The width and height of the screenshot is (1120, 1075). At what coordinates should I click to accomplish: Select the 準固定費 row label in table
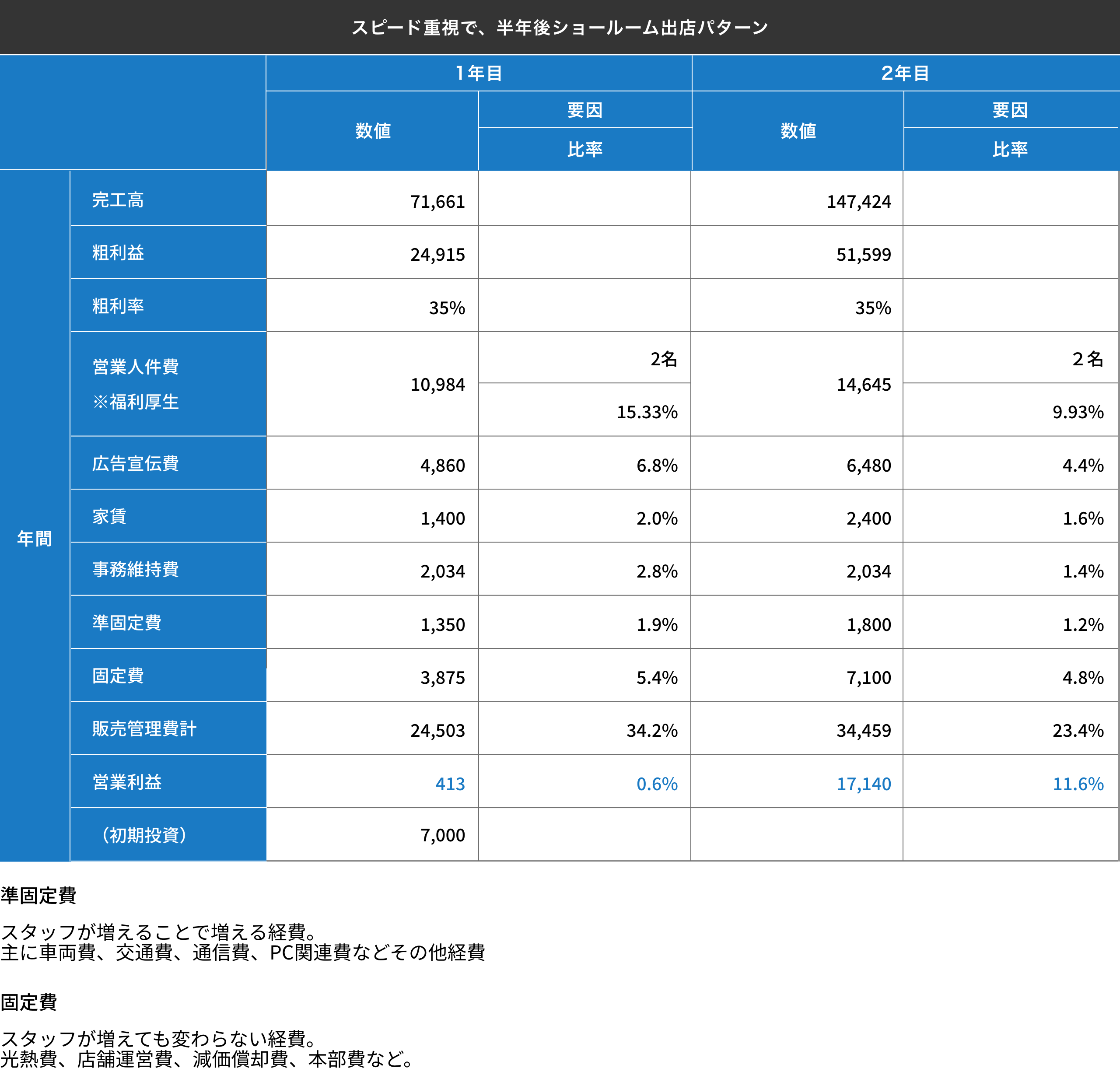(127, 622)
